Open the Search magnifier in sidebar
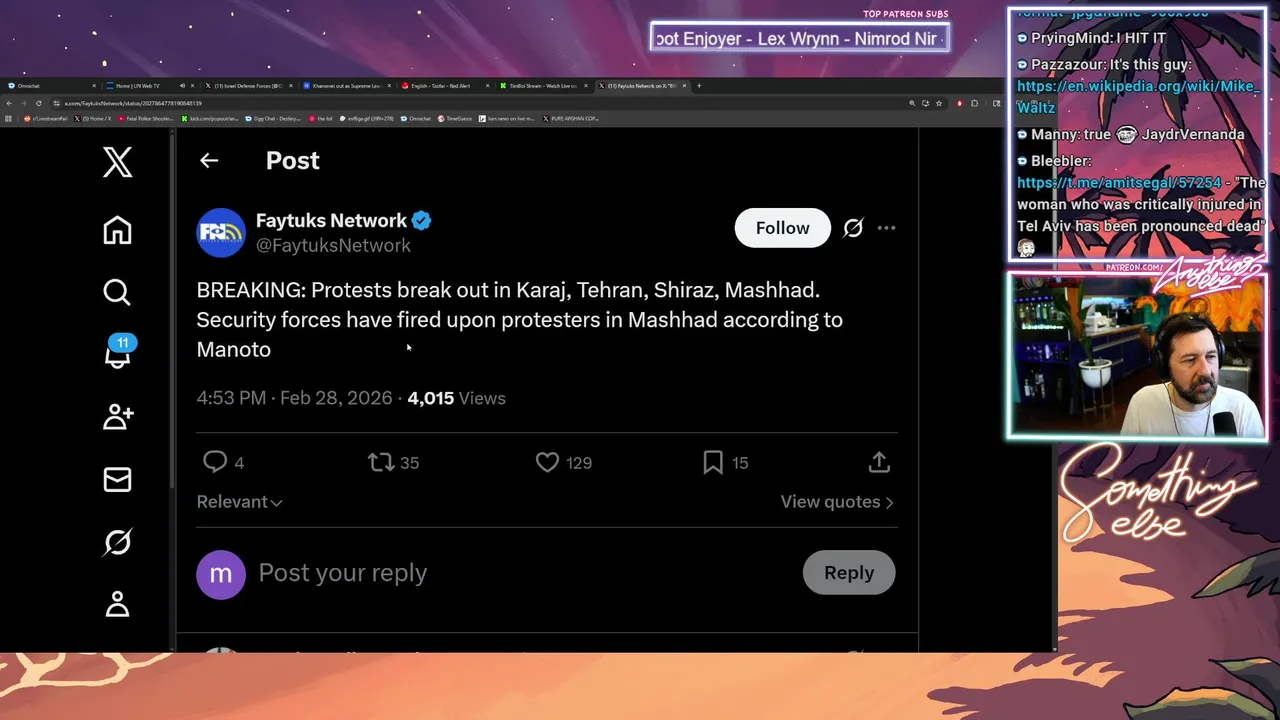 pyautogui.click(x=117, y=292)
